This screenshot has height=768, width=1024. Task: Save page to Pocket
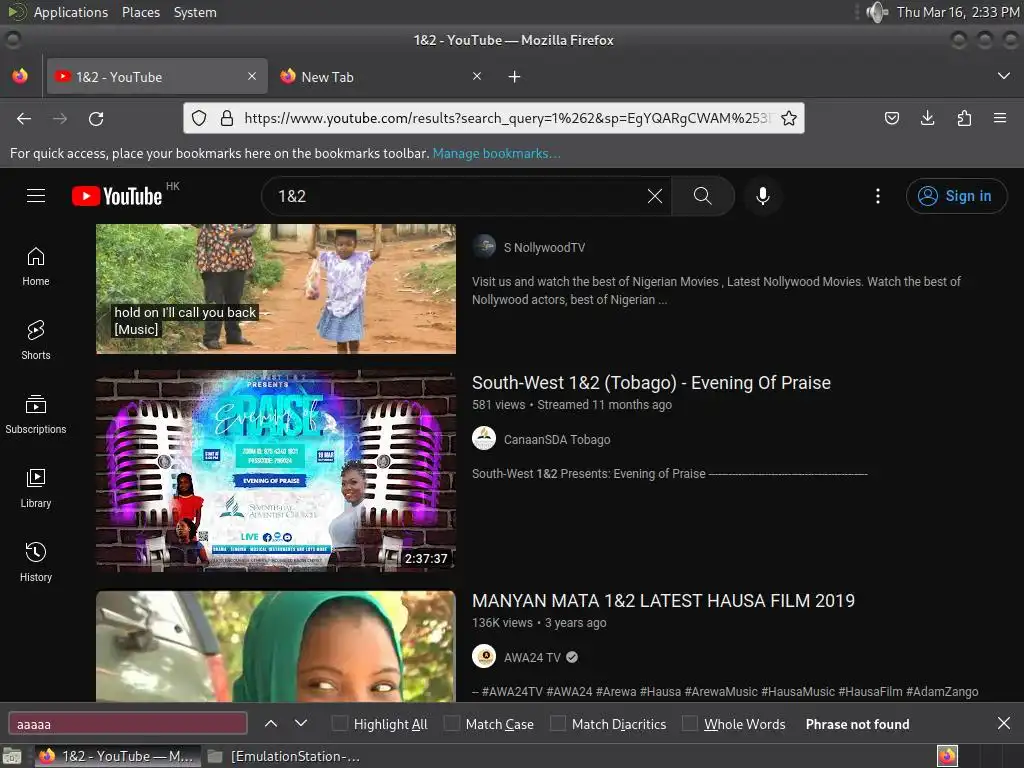891,118
